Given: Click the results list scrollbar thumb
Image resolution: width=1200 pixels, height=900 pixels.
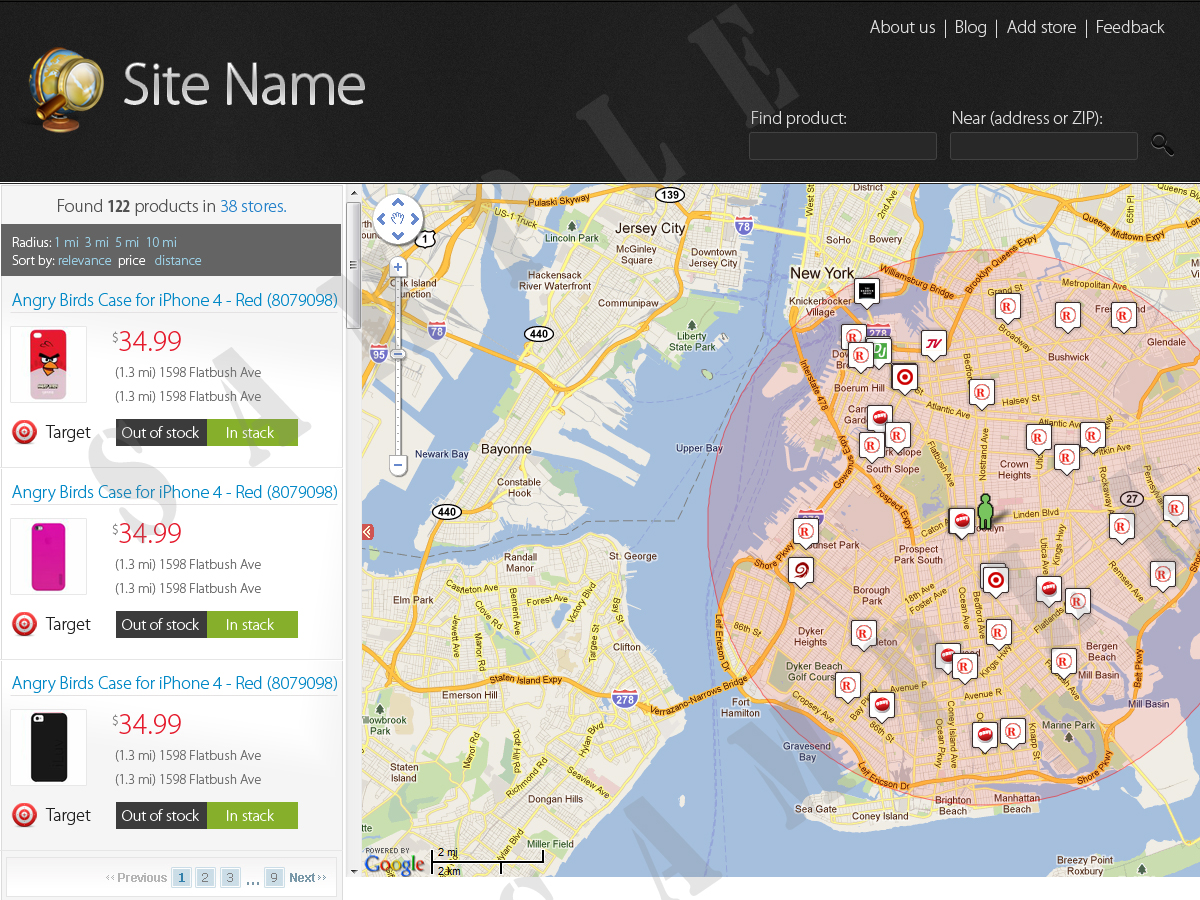Looking at the screenshot, I should 353,266.
